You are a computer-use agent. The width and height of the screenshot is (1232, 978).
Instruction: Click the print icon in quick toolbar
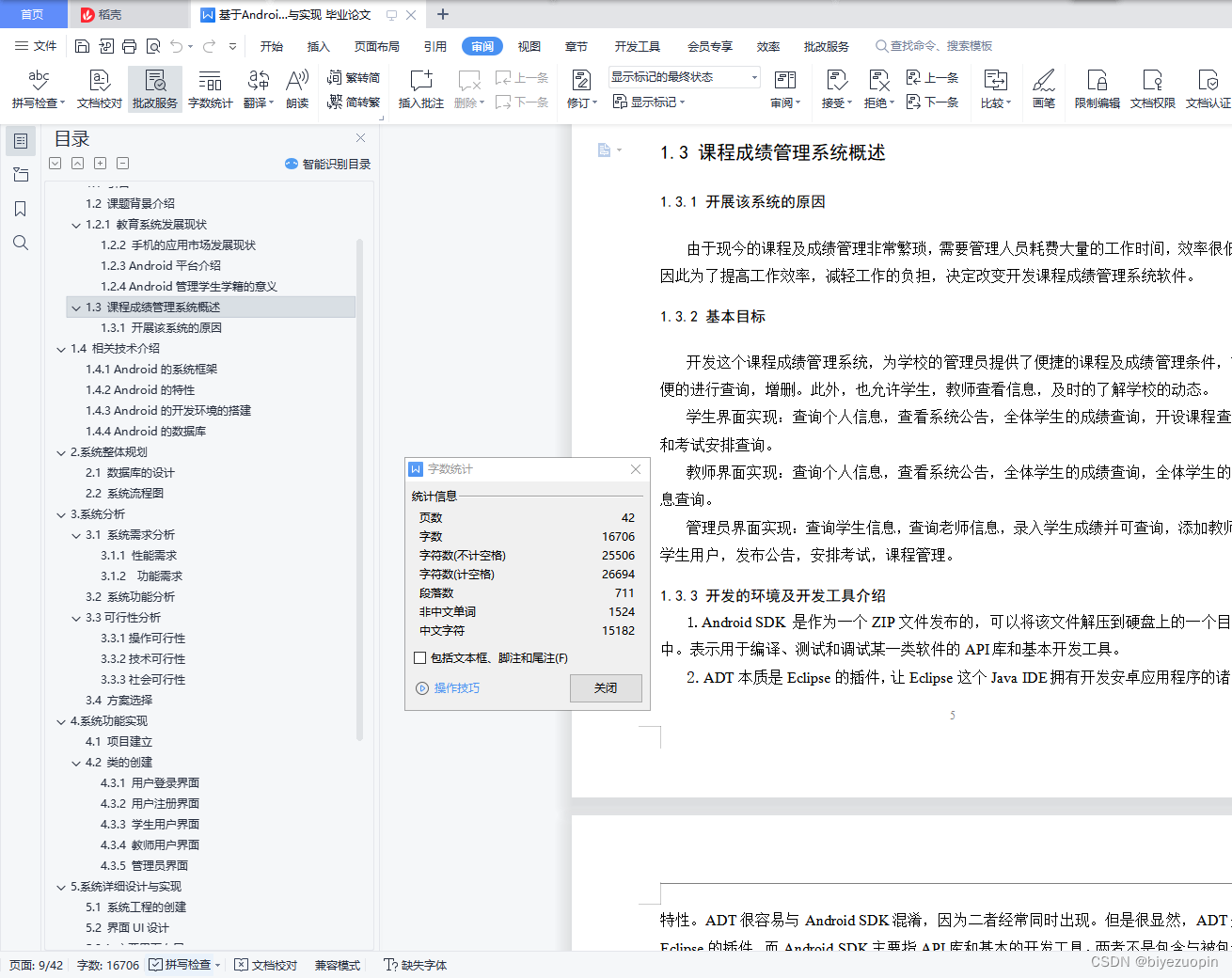[x=130, y=46]
